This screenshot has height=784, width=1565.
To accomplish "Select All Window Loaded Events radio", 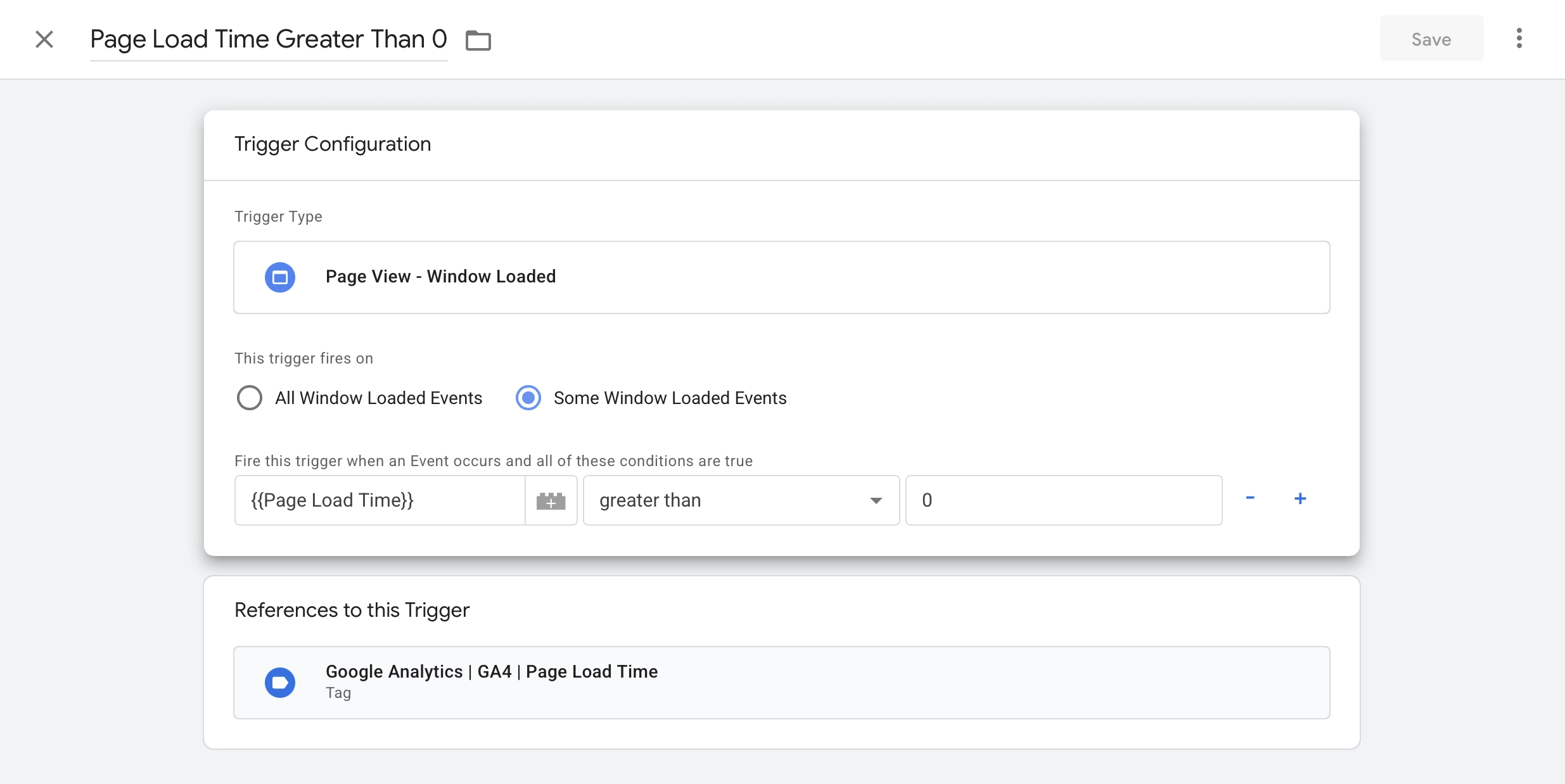I will click(249, 398).
